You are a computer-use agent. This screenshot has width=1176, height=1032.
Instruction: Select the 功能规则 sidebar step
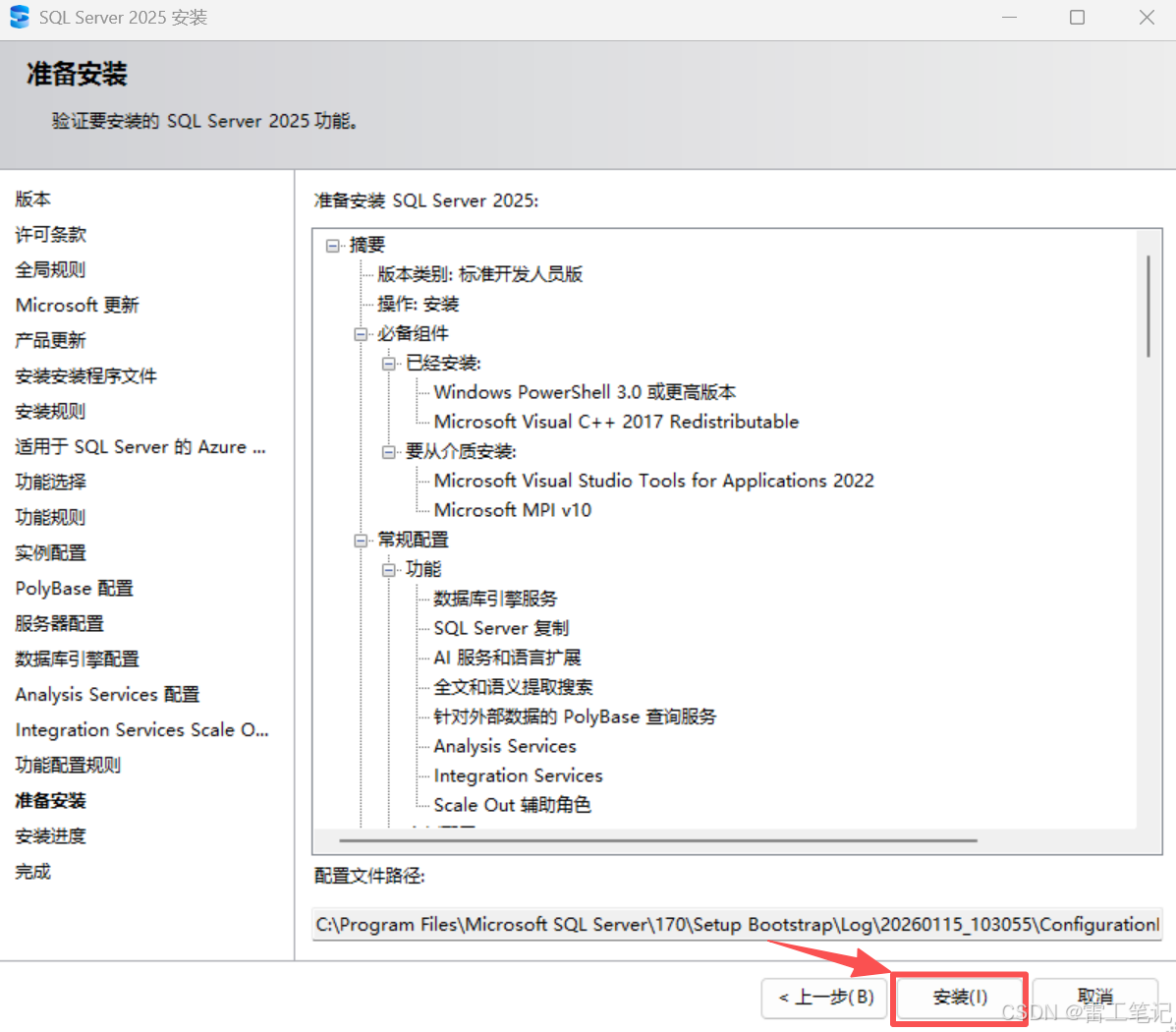coord(51,517)
